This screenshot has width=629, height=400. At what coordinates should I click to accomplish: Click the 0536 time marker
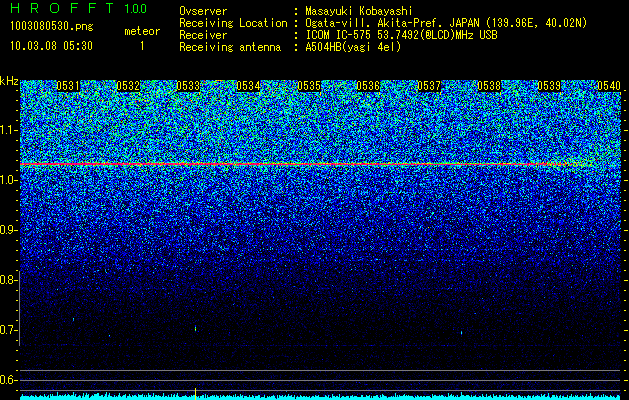click(368, 86)
